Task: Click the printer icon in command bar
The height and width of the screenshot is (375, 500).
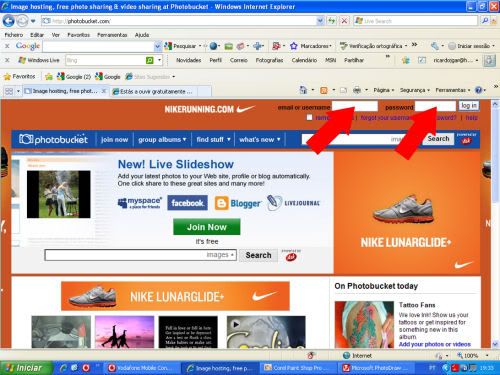Action: [x=357, y=90]
